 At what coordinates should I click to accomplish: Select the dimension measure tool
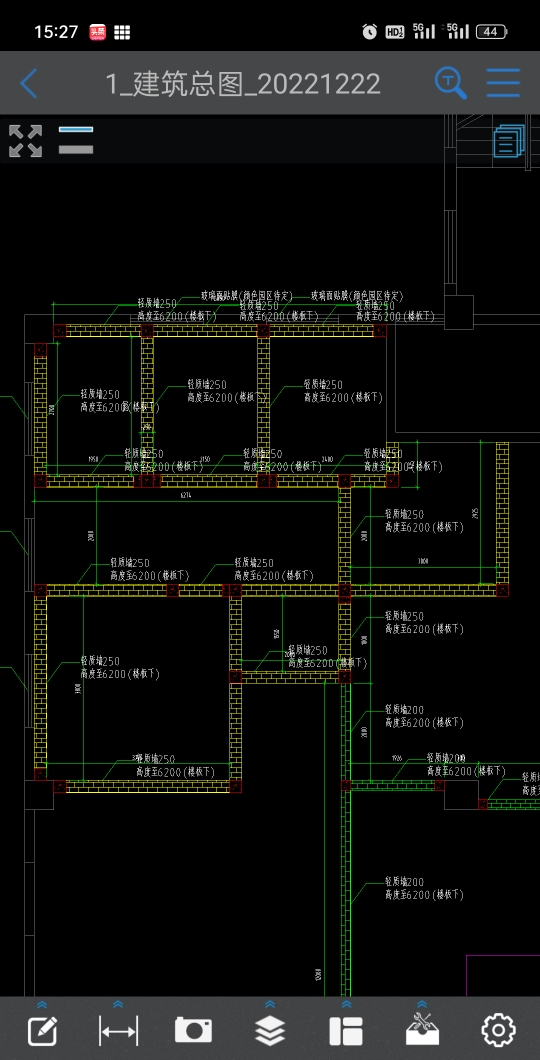[x=118, y=1031]
